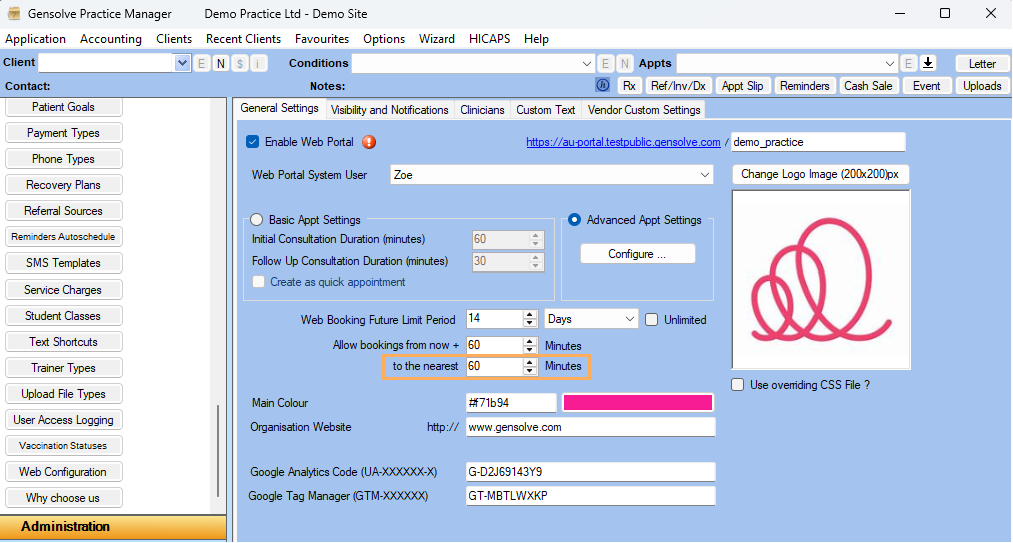Click the Organisation Website input field

point(590,427)
